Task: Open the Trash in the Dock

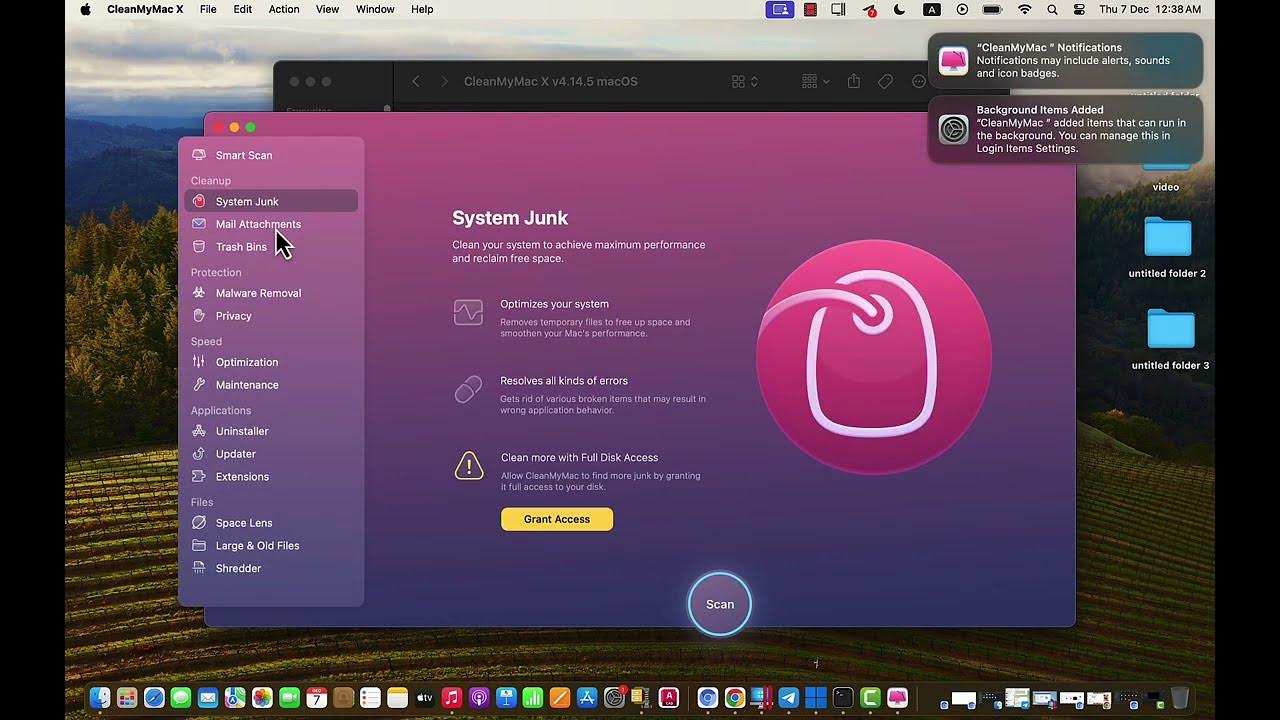Action: coord(1180,698)
